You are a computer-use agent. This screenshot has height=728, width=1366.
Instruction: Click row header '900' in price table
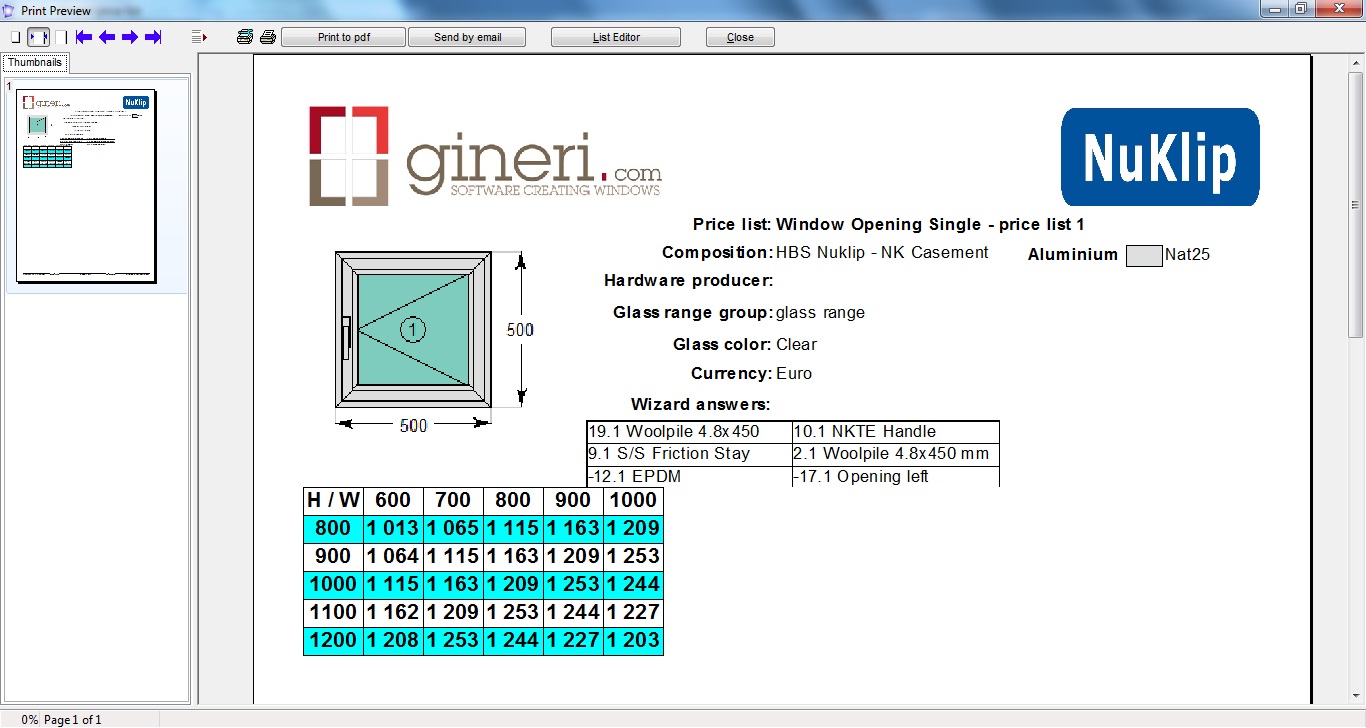[x=333, y=556]
